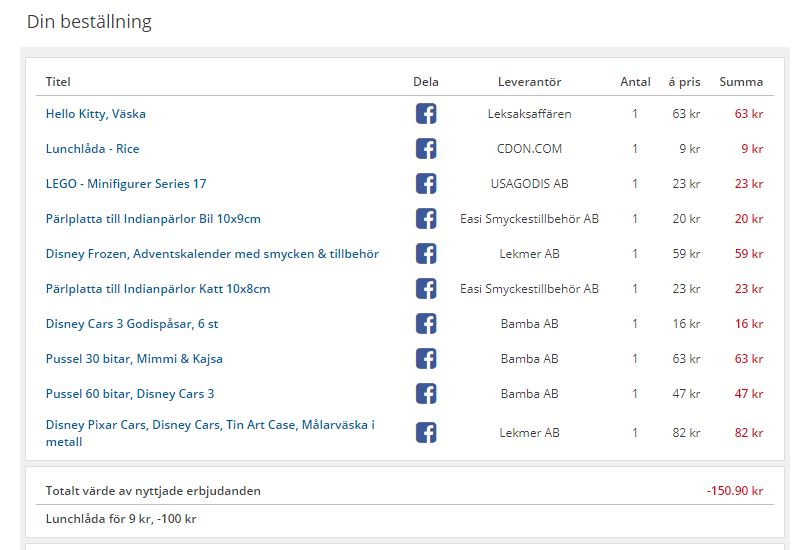Image resolution: width=807 pixels, height=550 pixels.
Task: Click the Antal column header
Action: tap(636, 82)
